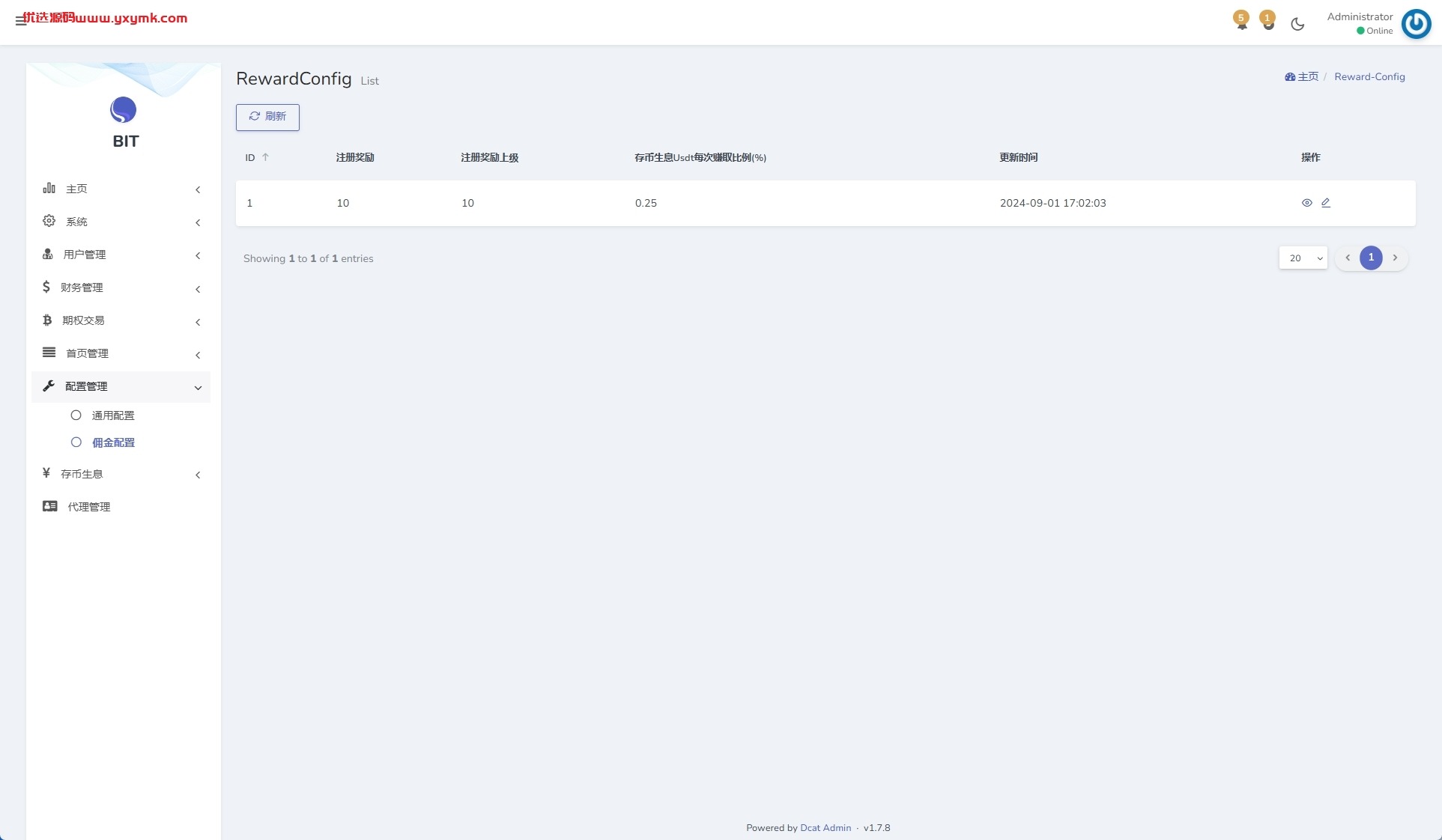This screenshot has height=840, width=1442.
Task: Click the Administrator user name
Action: (1360, 16)
